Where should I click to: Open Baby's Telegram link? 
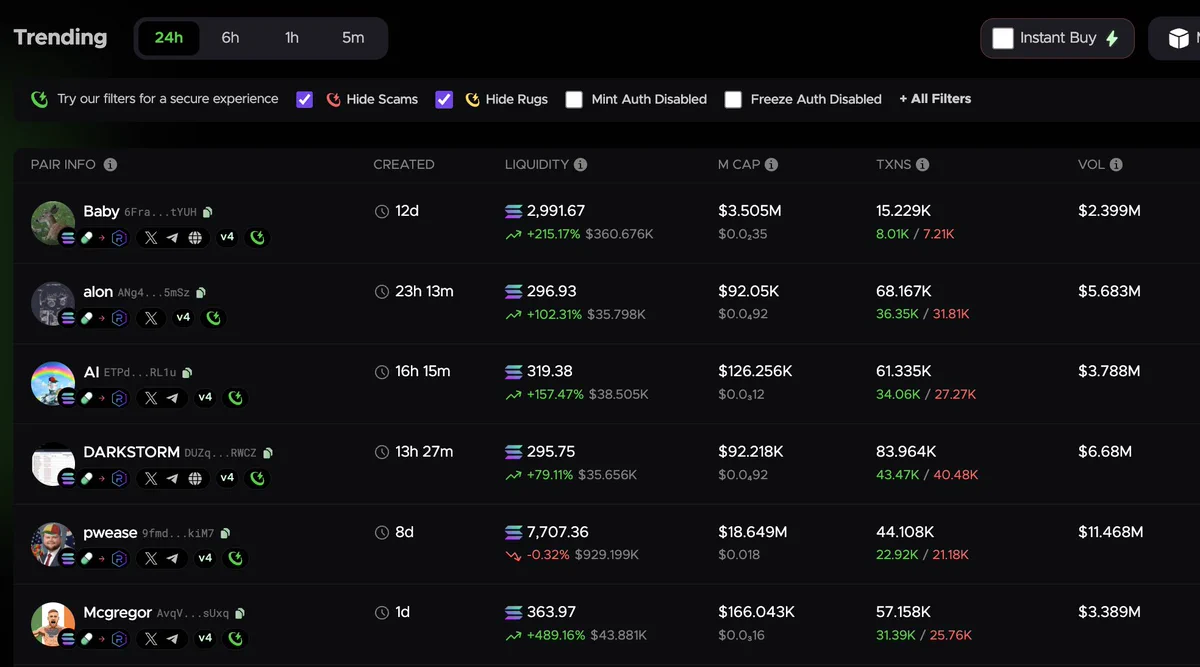click(173, 238)
